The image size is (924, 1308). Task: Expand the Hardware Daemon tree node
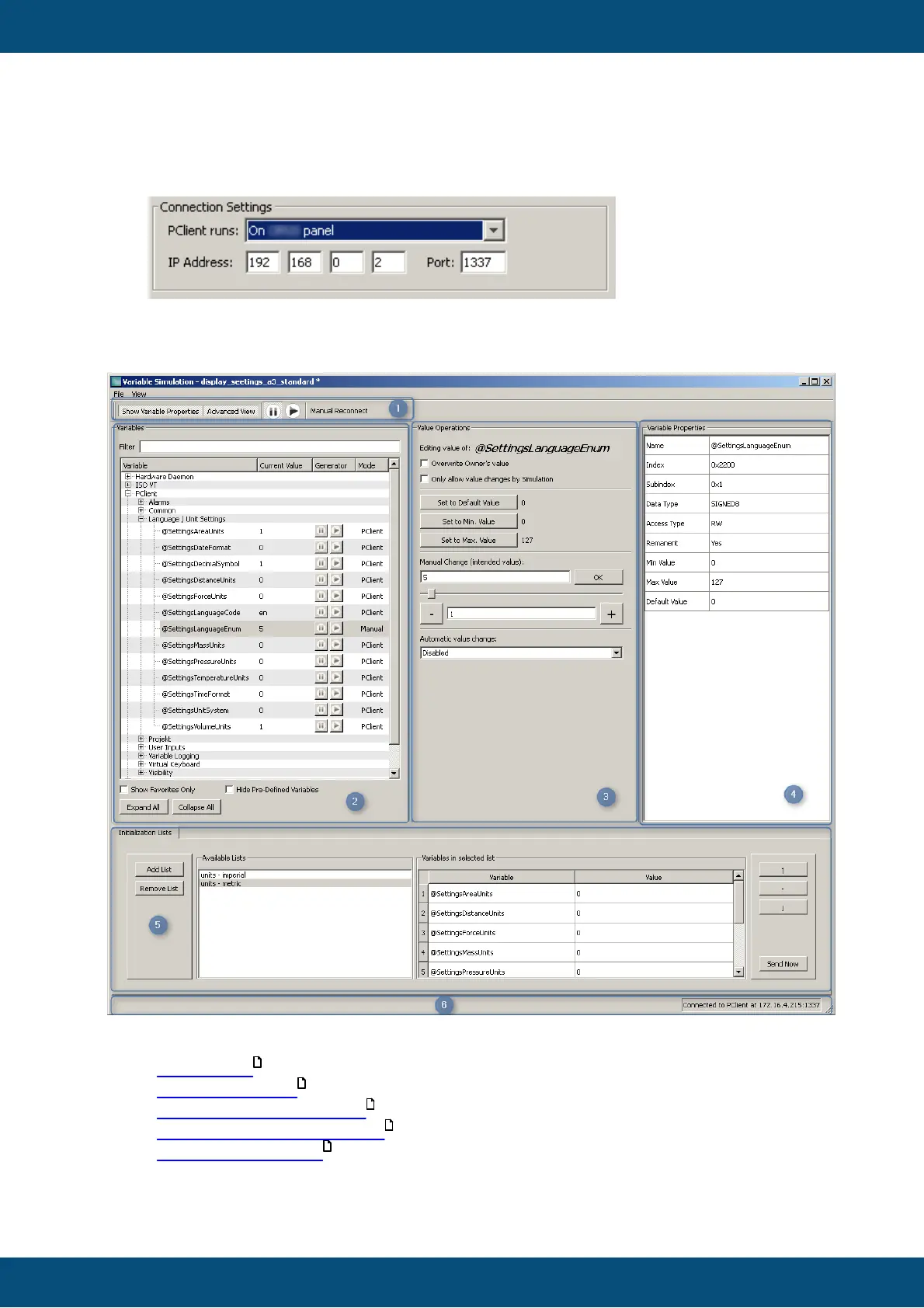coord(128,477)
